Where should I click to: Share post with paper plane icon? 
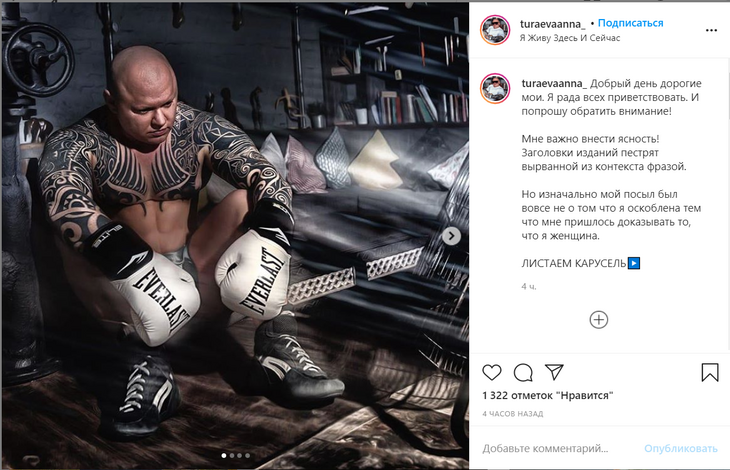[x=554, y=372]
